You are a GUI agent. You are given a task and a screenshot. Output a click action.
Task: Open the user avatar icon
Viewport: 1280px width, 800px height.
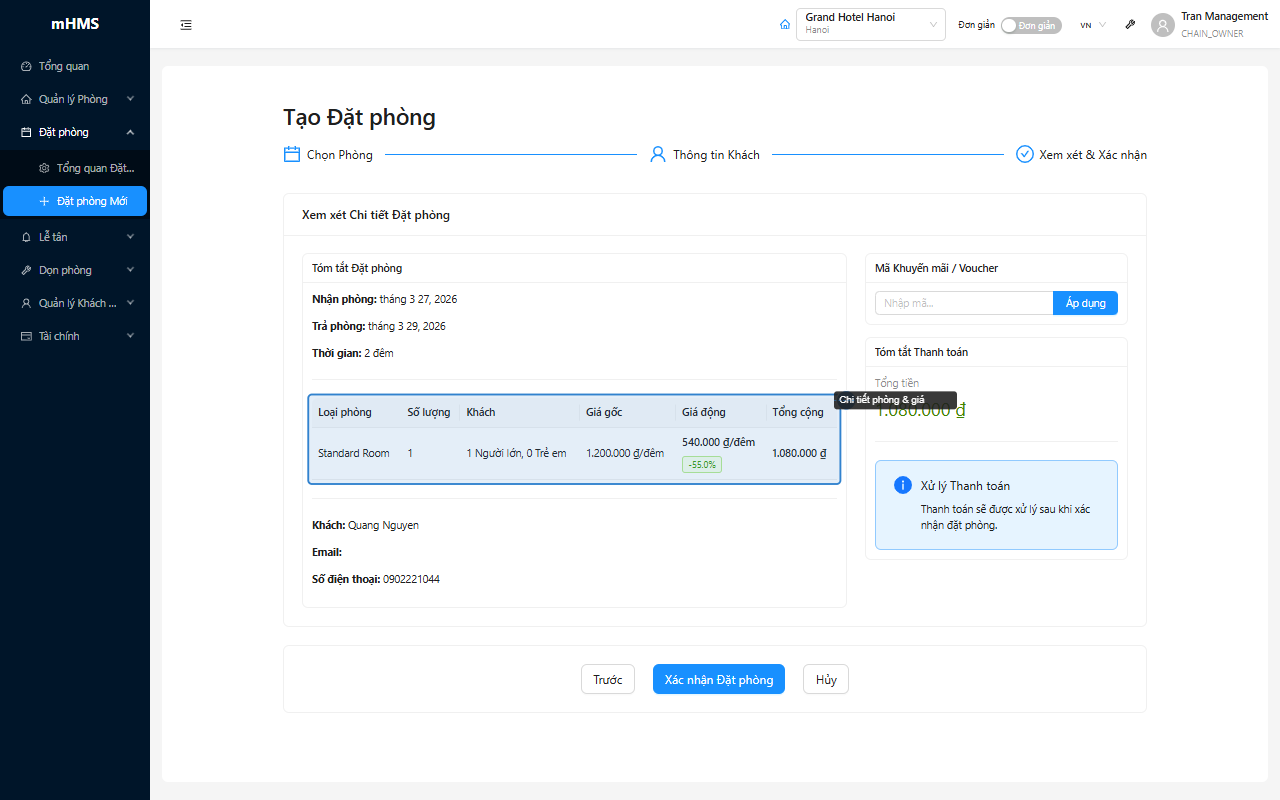pos(1162,25)
